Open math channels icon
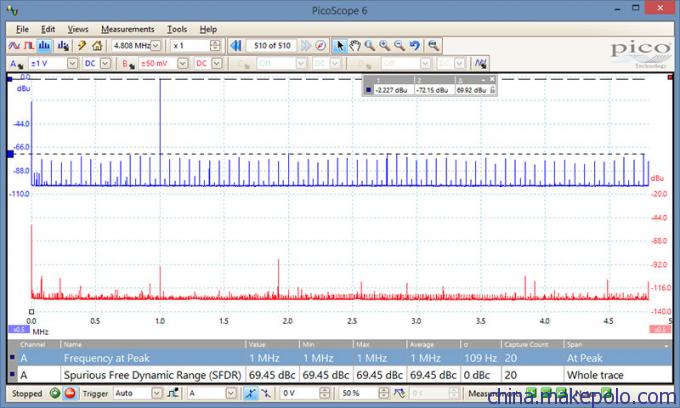 [x=481, y=64]
